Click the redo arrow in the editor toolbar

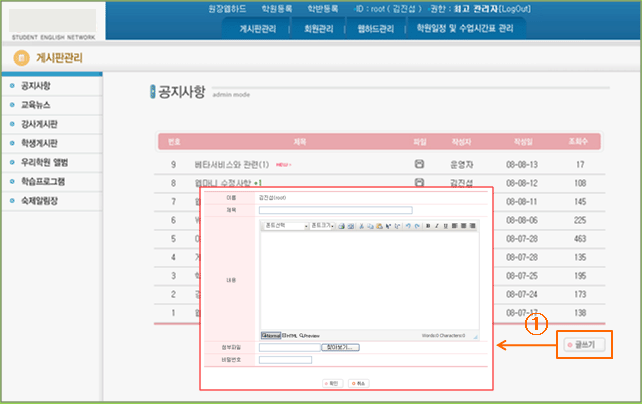(x=417, y=226)
